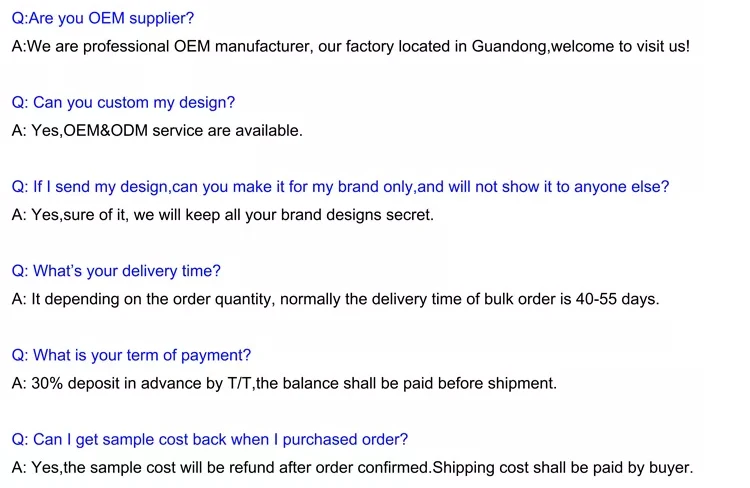Click the answer starting "It depending on the order quantity"
The image size is (750, 488).
click(x=335, y=299)
